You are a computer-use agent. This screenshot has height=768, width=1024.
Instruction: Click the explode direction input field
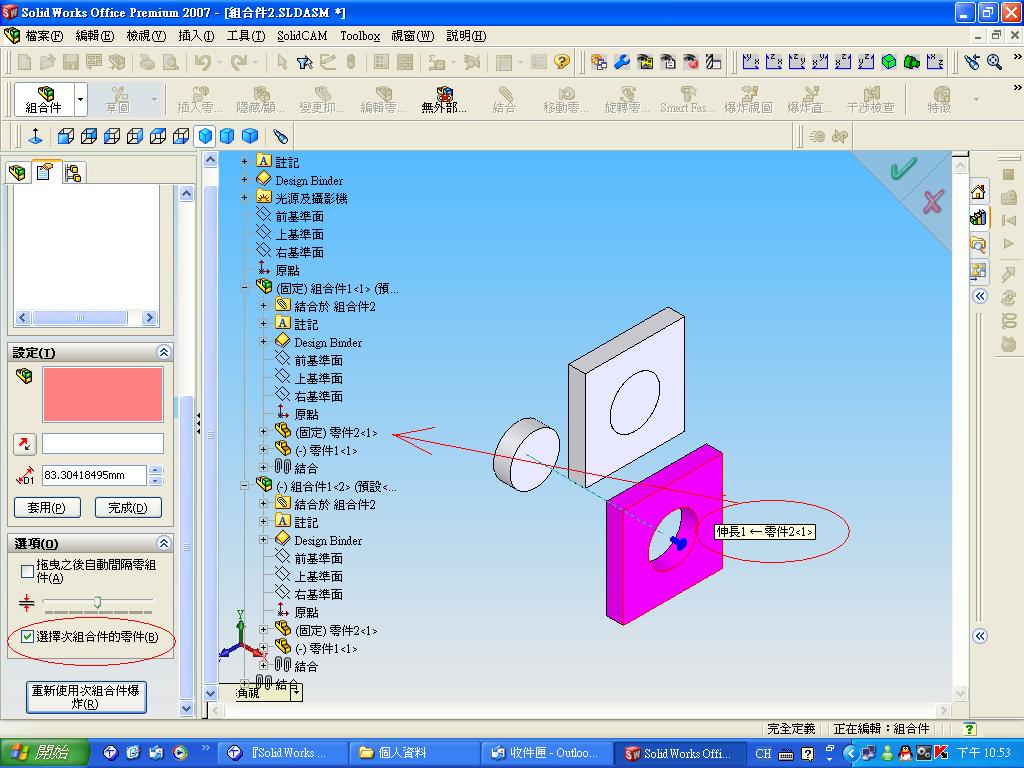[x=103, y=443]
